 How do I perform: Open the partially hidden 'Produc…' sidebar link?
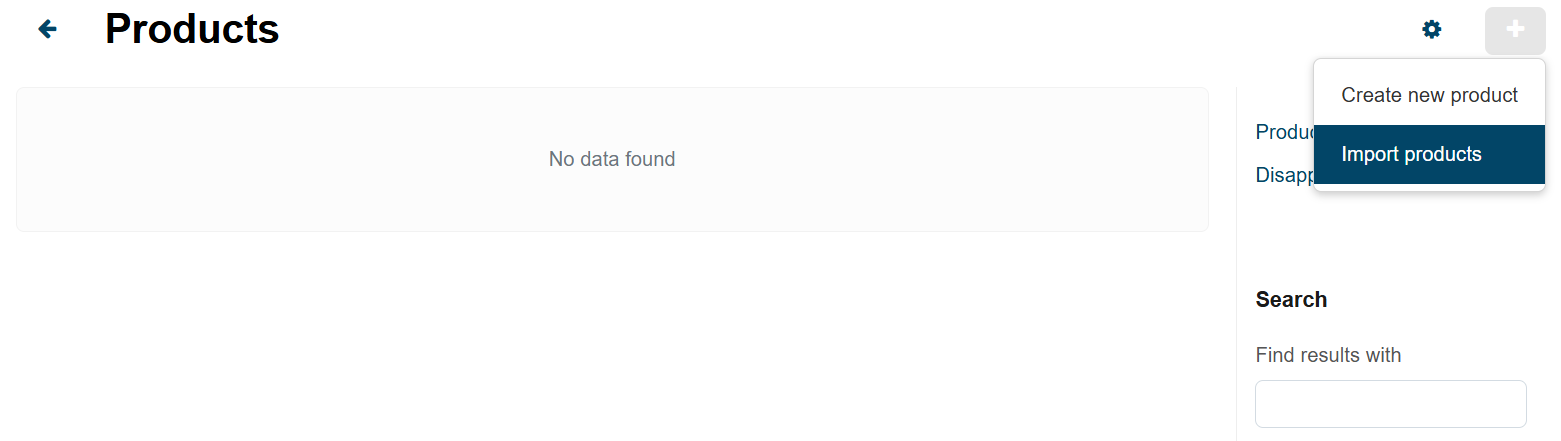click(1284, 132)
